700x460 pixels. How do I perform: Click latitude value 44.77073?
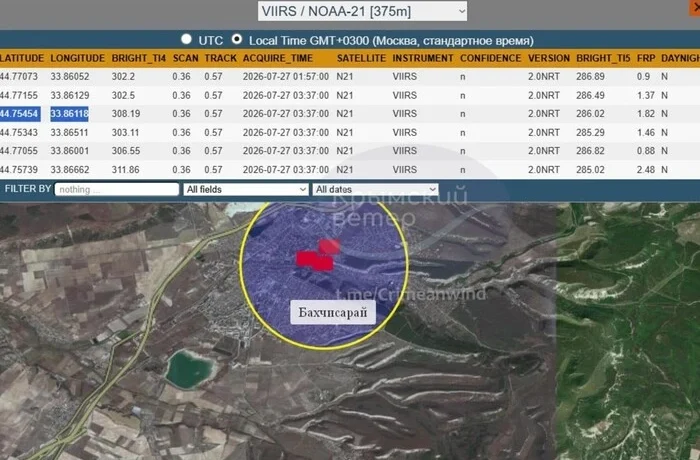point(19,76)
